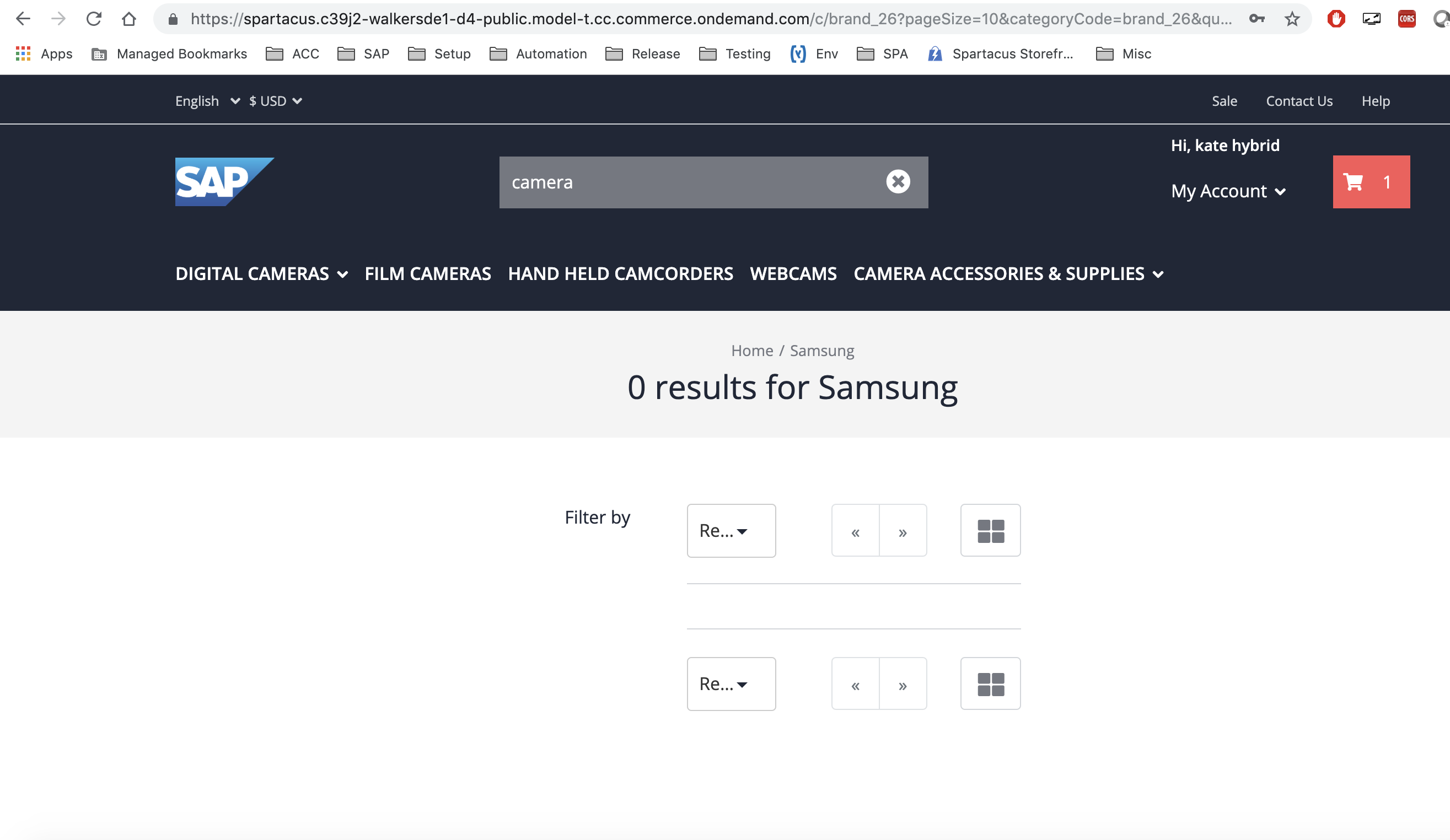Screen dimensions: 1450x840
Task: Click the 'Hi, kate hybrid' greeting
Action: coord(1225,146)
